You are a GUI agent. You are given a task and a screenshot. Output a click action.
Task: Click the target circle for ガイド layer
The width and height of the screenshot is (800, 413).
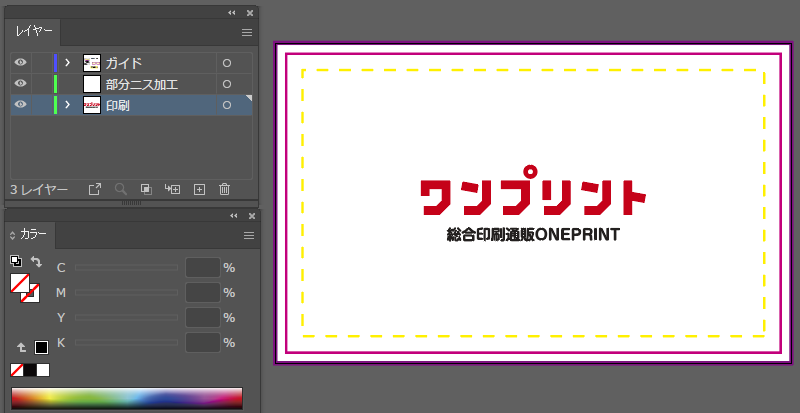coord(227,63)
